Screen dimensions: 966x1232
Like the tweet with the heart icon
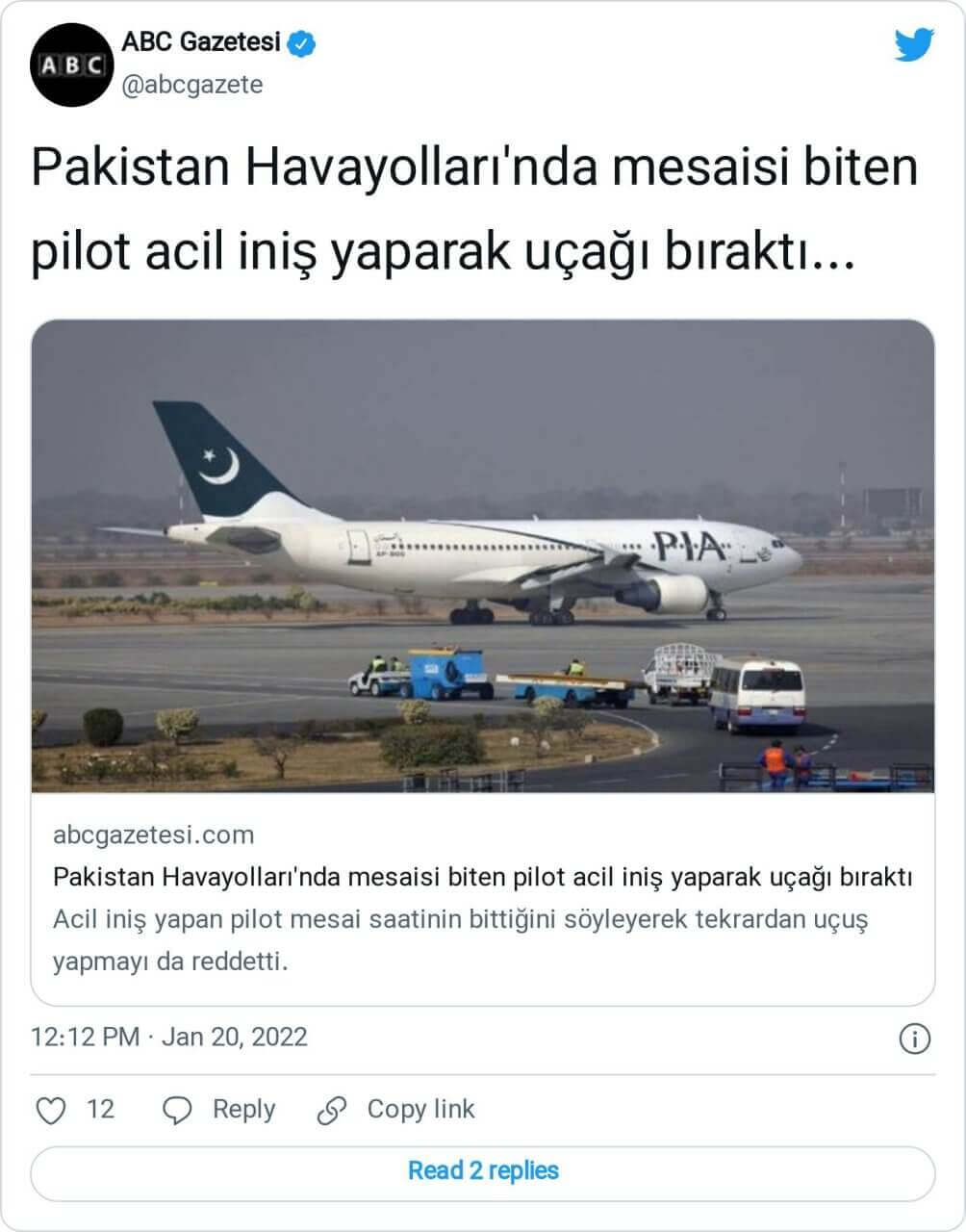(50, 1111)
